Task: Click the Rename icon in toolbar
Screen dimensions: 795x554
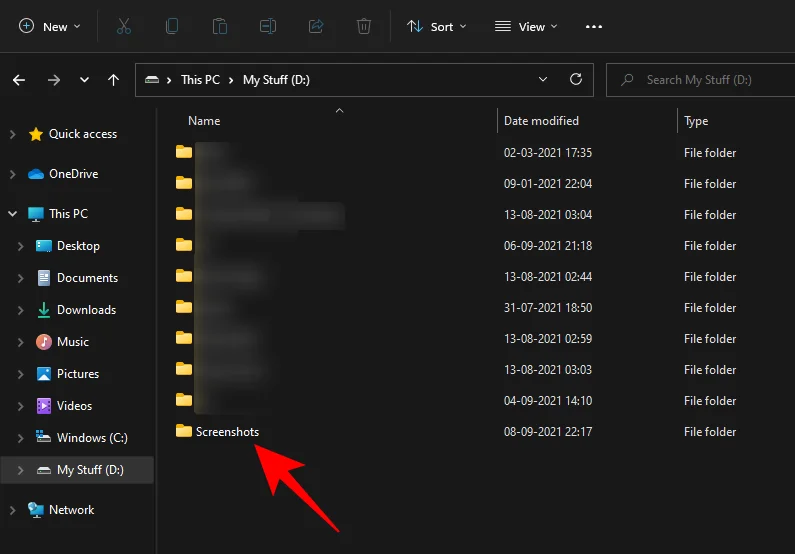Action: (268, 26)
